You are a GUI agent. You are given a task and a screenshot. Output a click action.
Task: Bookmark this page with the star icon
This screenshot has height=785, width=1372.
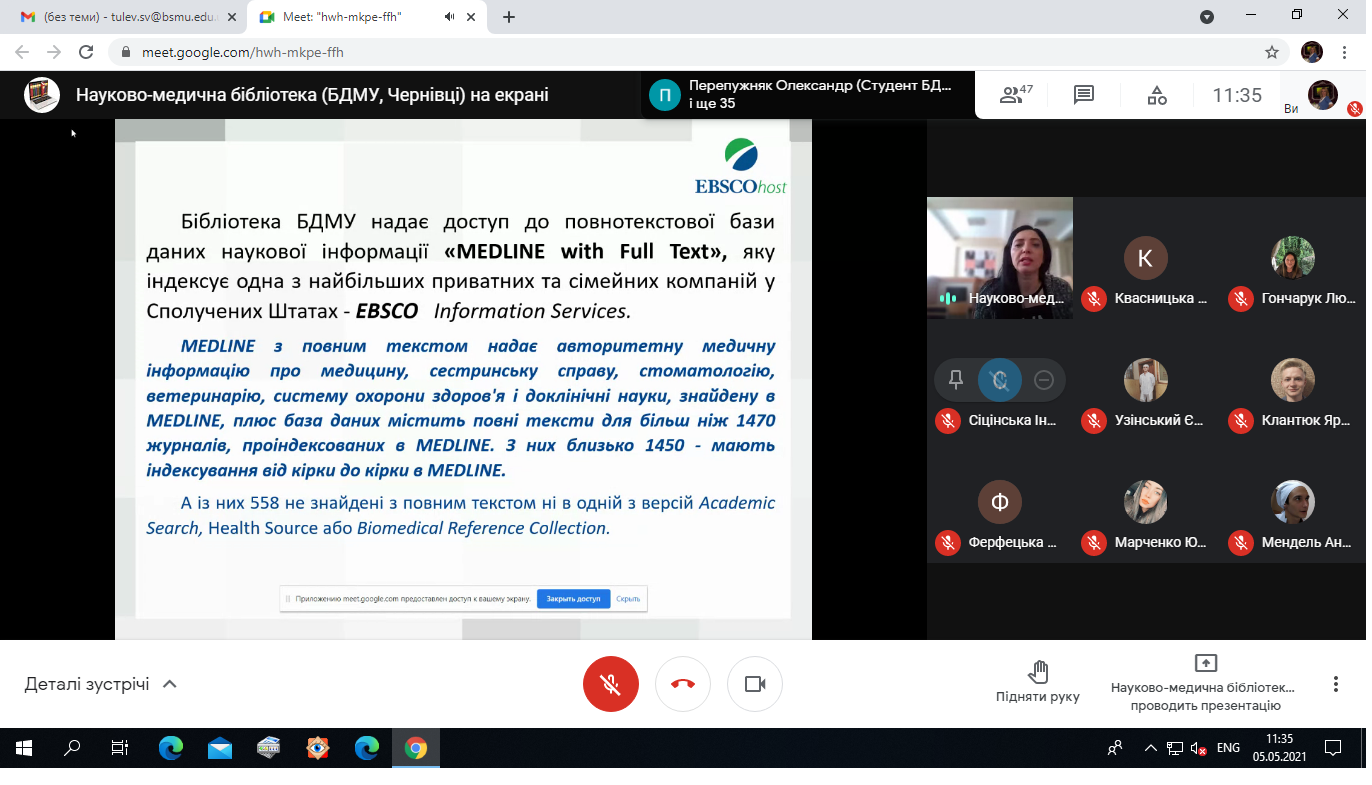[1272, 52]
